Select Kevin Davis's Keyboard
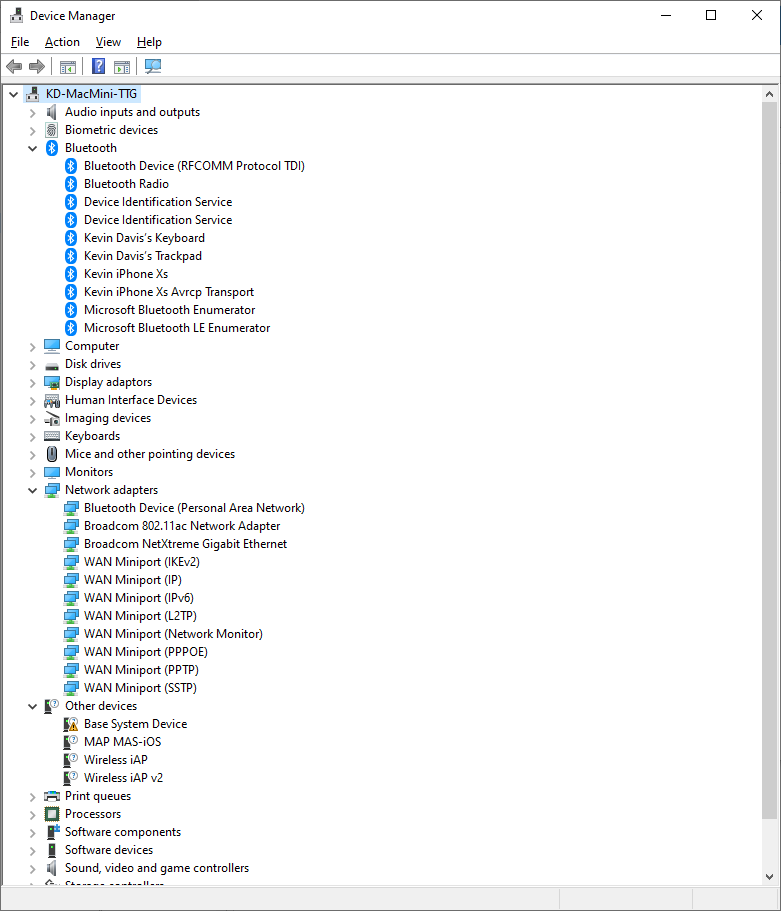The width and height of the screenshot is (781, 911). pyautogui.click(x=144, y=238)
